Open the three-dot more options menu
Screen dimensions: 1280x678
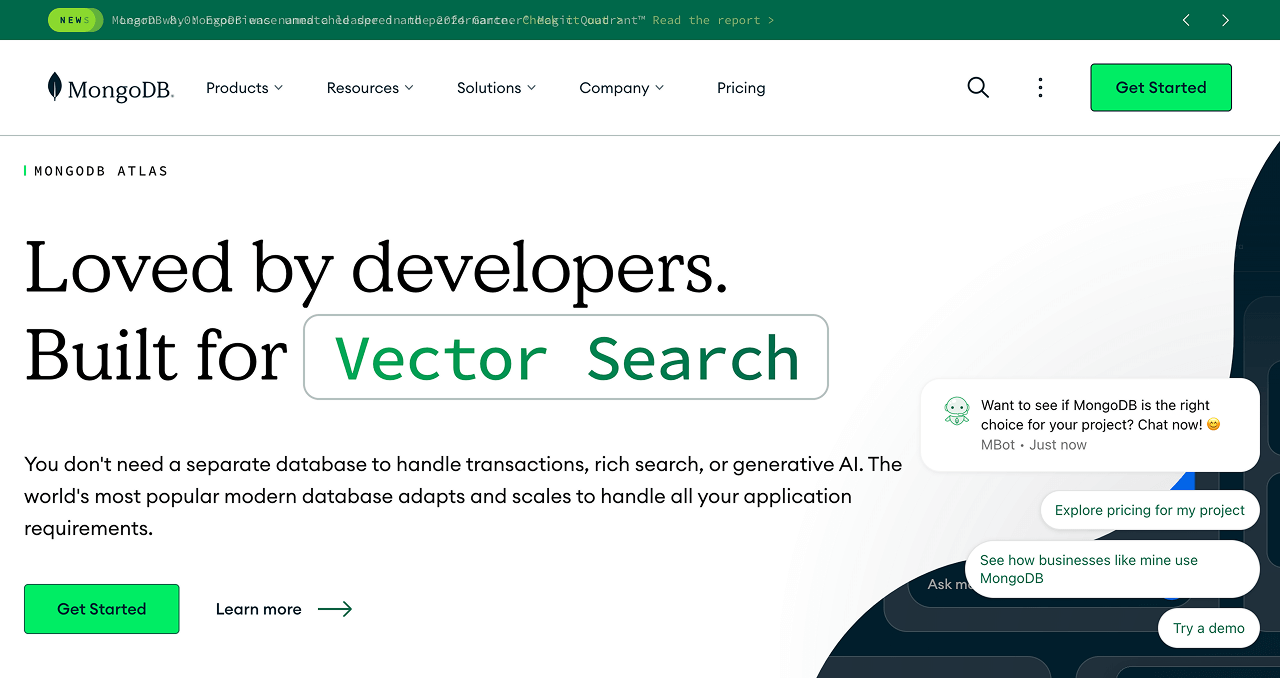[x=1040, y=88]
